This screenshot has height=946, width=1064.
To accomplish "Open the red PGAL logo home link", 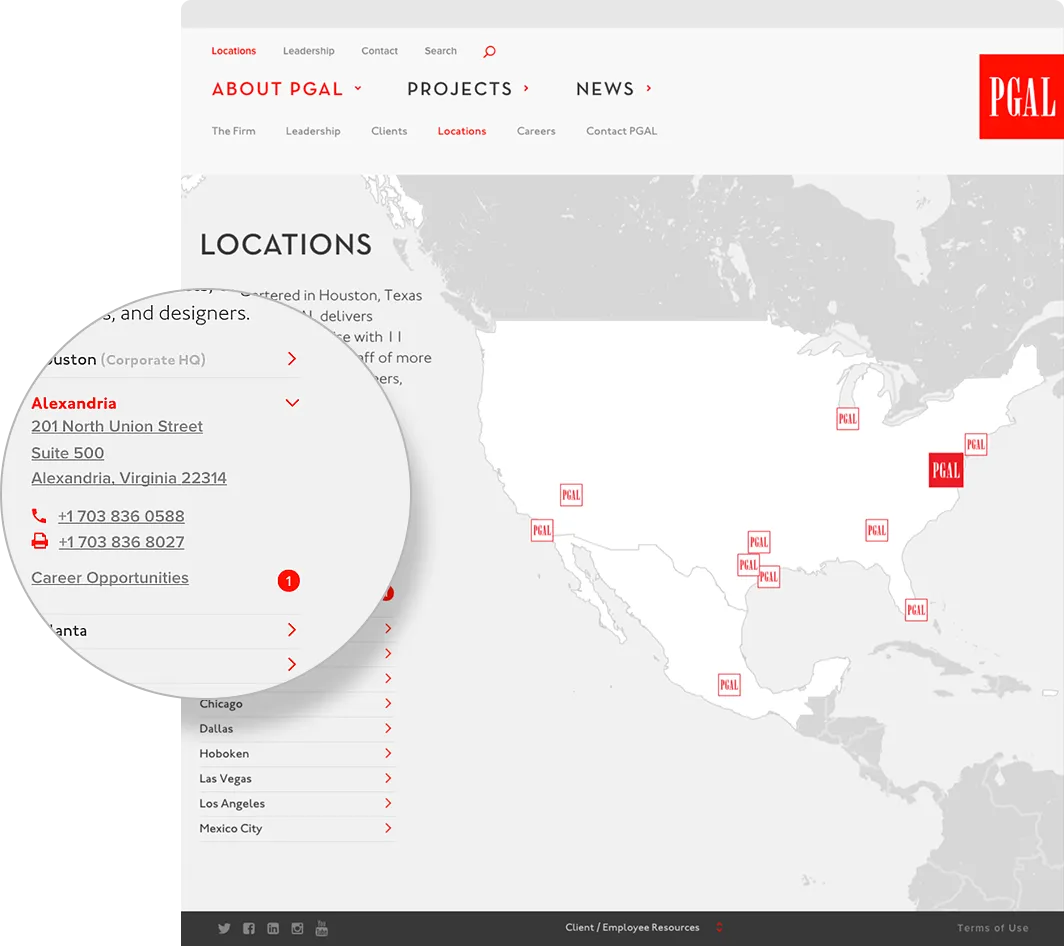I will (1021, 97).
